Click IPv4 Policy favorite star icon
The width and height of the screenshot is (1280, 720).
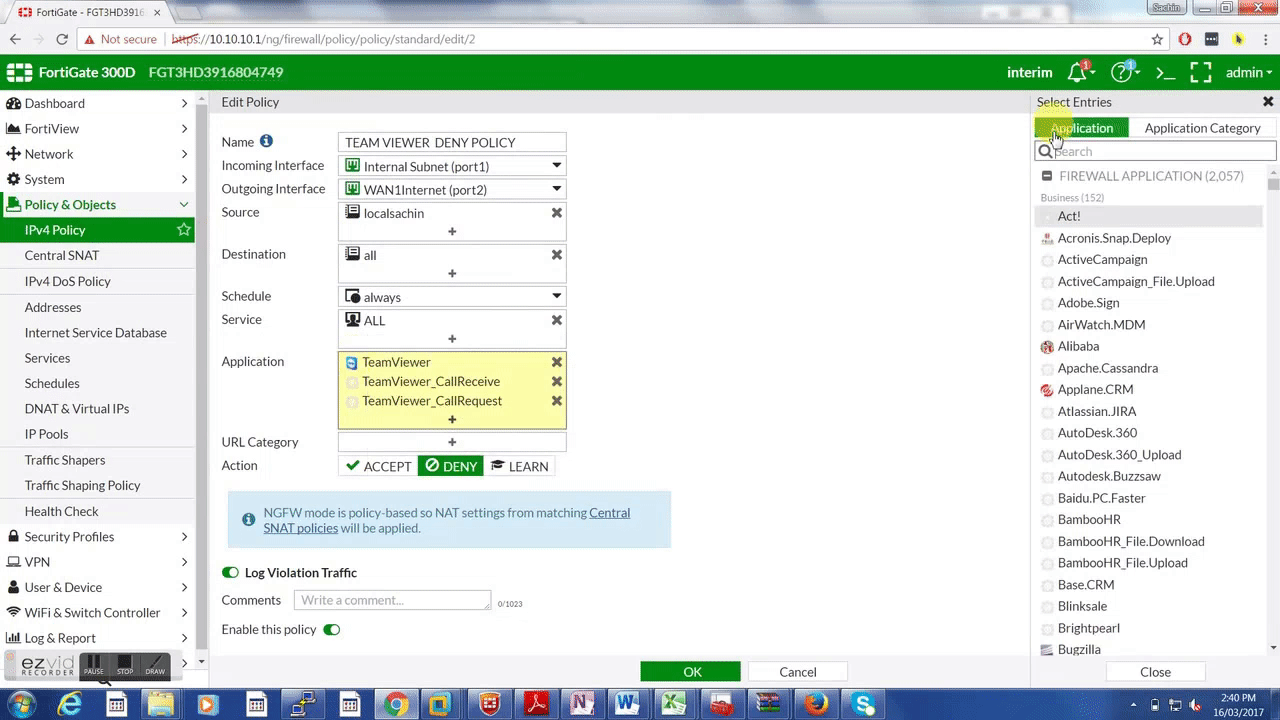point(184,230)
